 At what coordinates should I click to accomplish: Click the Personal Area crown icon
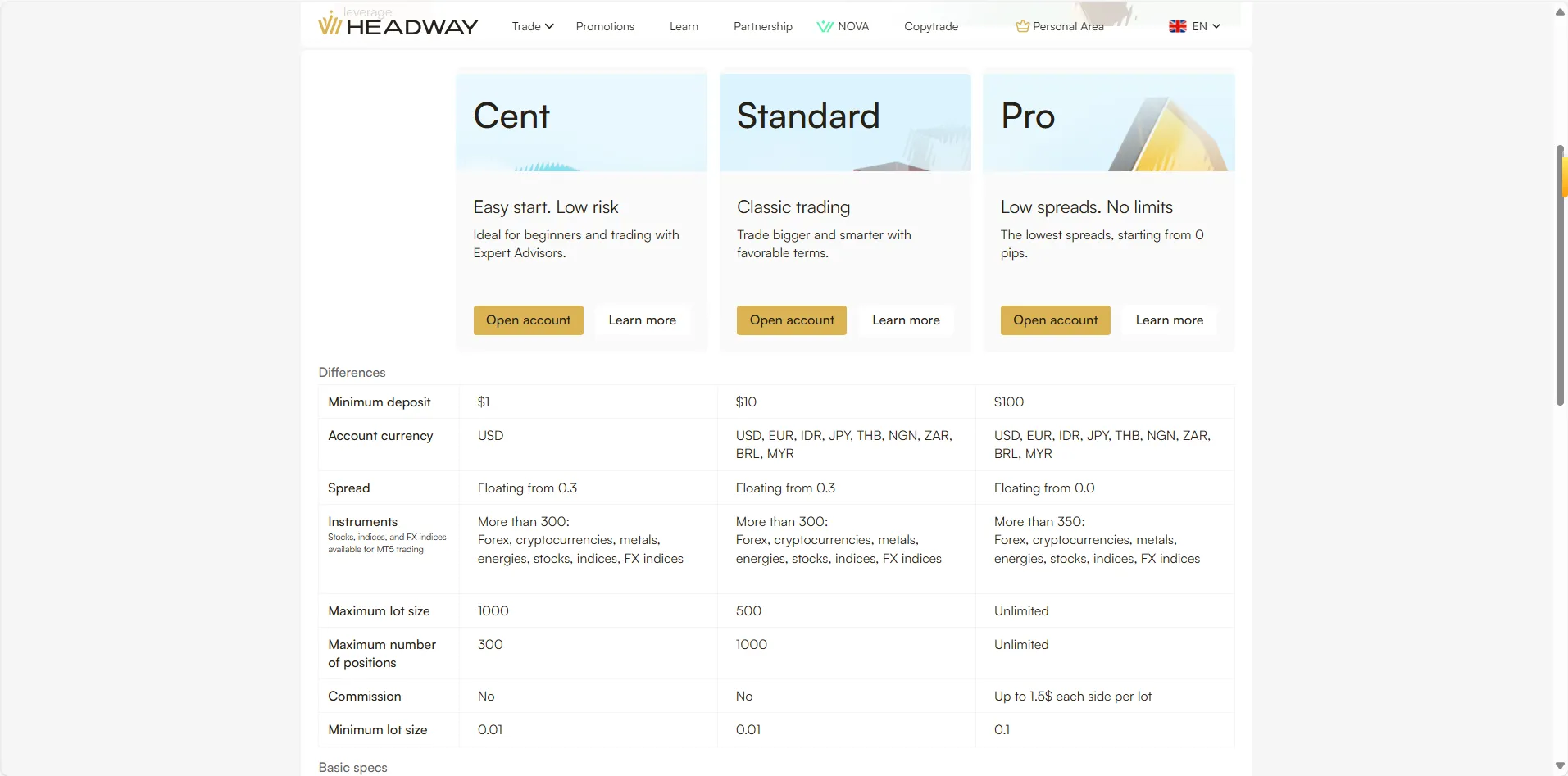click(1022, 26)
